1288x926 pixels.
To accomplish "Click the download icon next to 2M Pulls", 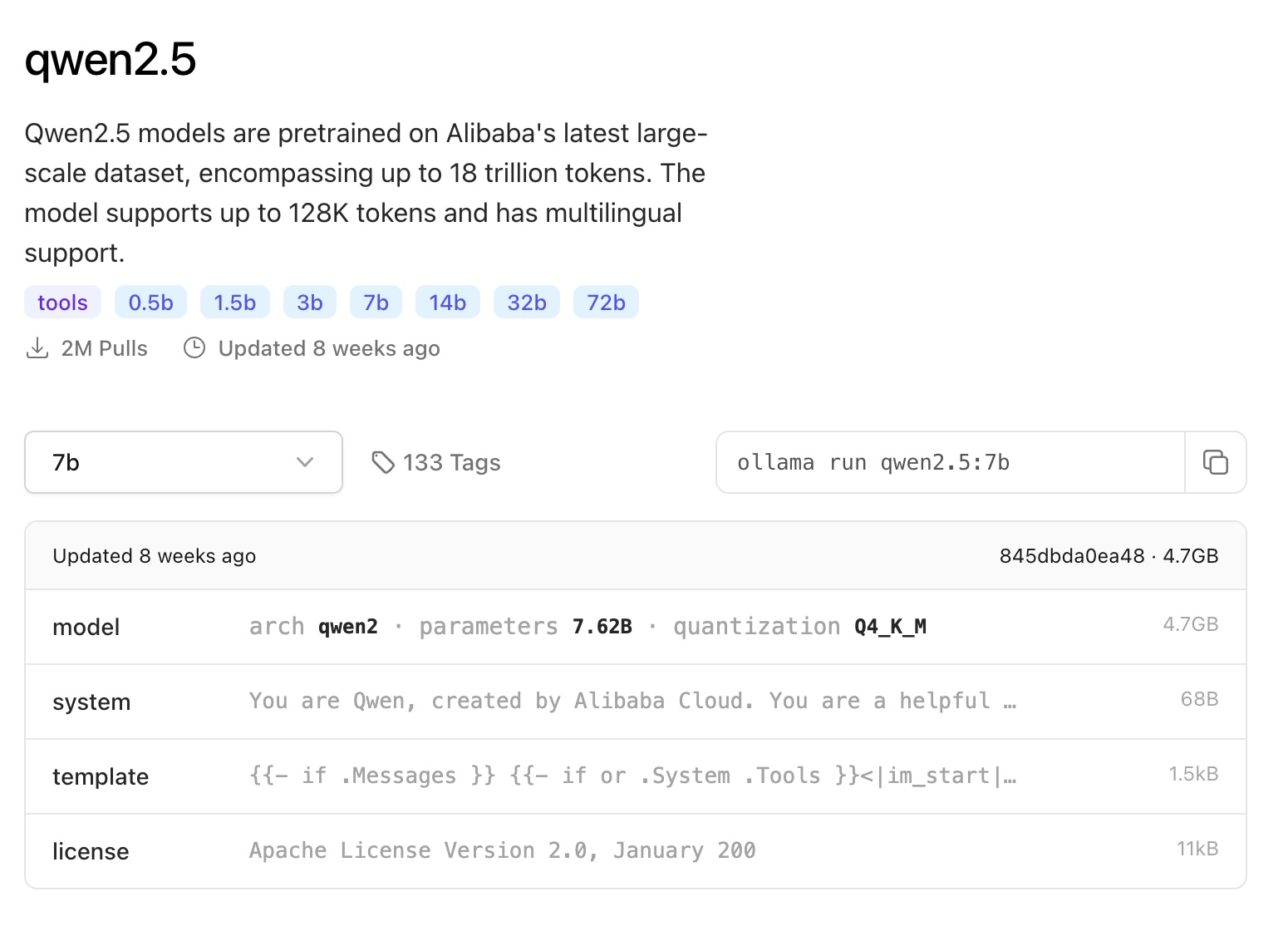I will (37, 348).
